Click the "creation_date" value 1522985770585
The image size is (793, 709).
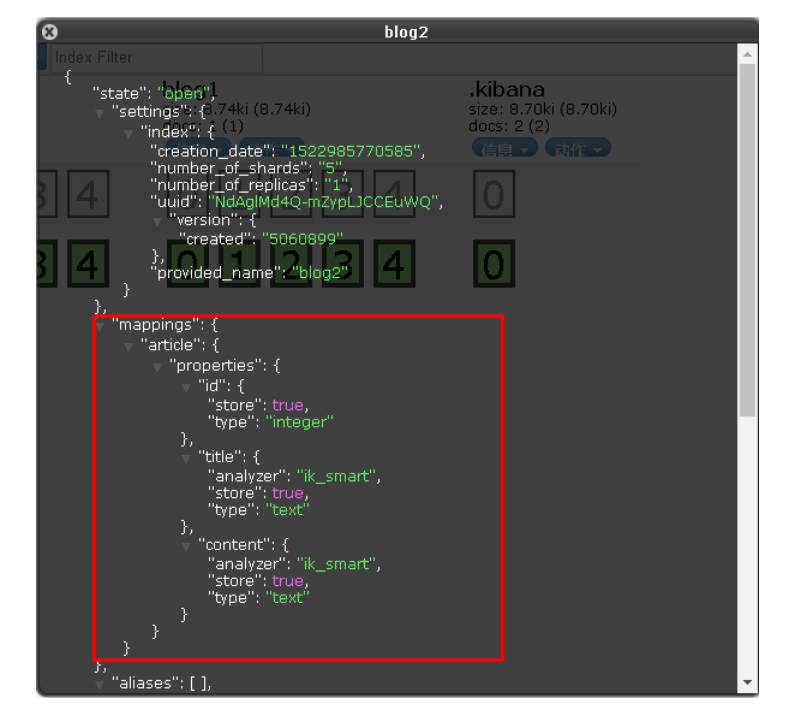click(351, 152)
